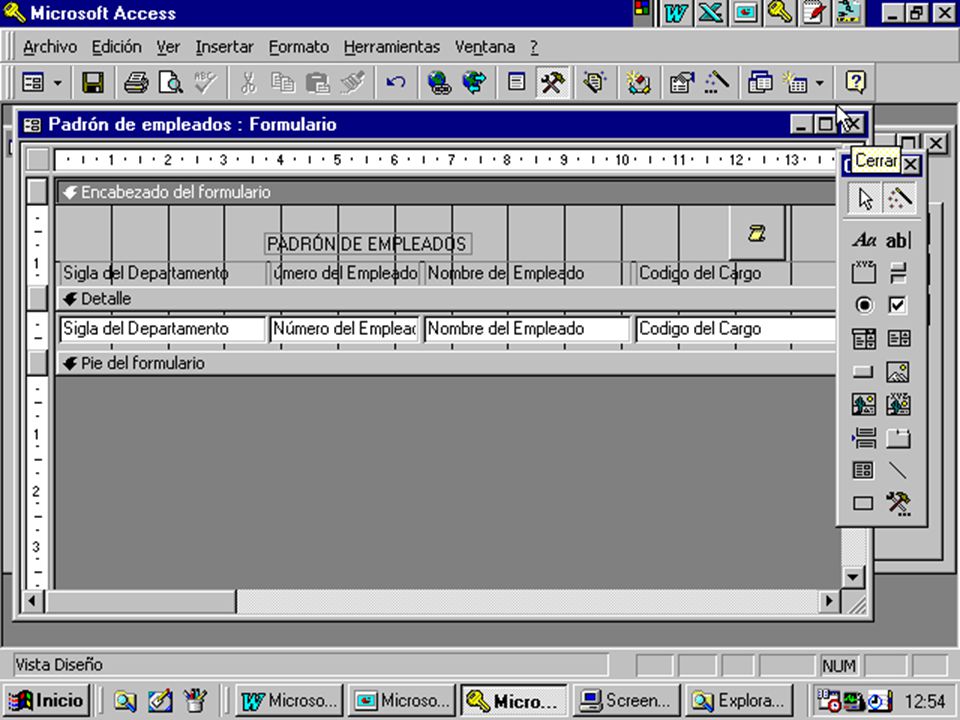Open More Controls in the toolbox
Viewport: 960px width, 720px height.
coord(898,503)
